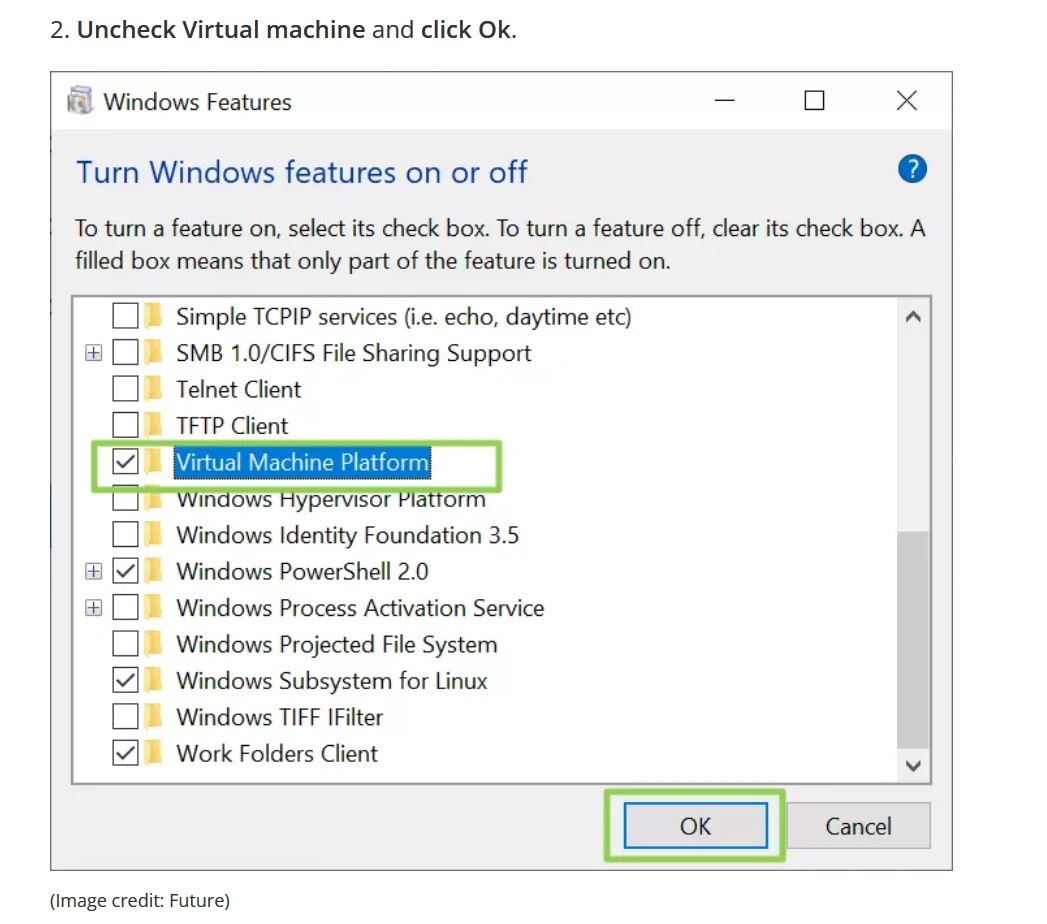Select the Windows Identity Foundation 3.5 item

[347, 535]
